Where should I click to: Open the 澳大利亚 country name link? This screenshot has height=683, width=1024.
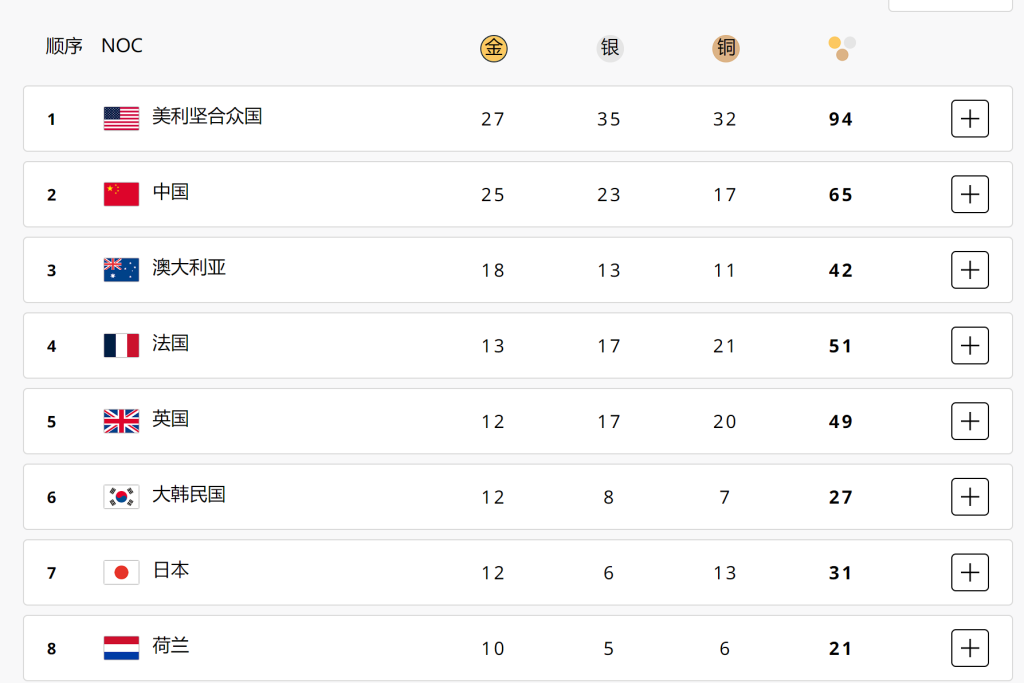click(189, 268)
